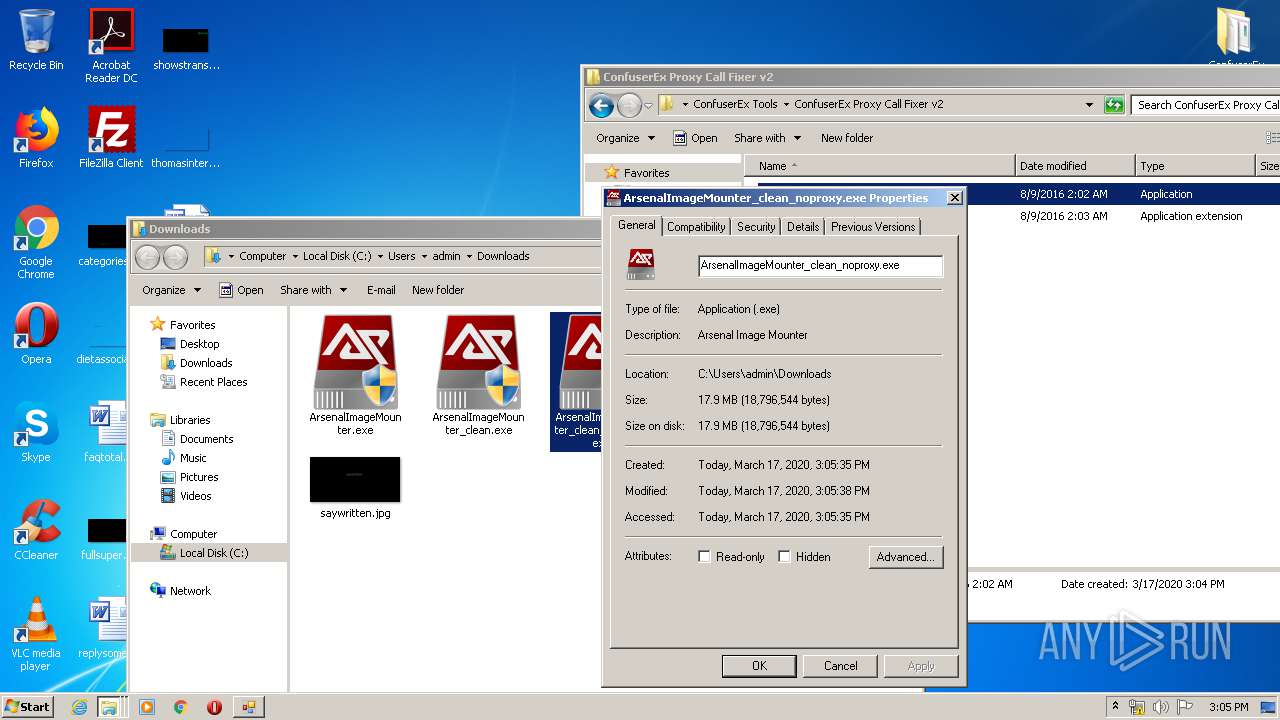Click Back arrow in ConfuserEx window
Screen dimensions: 1280x720
pyautogui.click(x=601, y=104)
